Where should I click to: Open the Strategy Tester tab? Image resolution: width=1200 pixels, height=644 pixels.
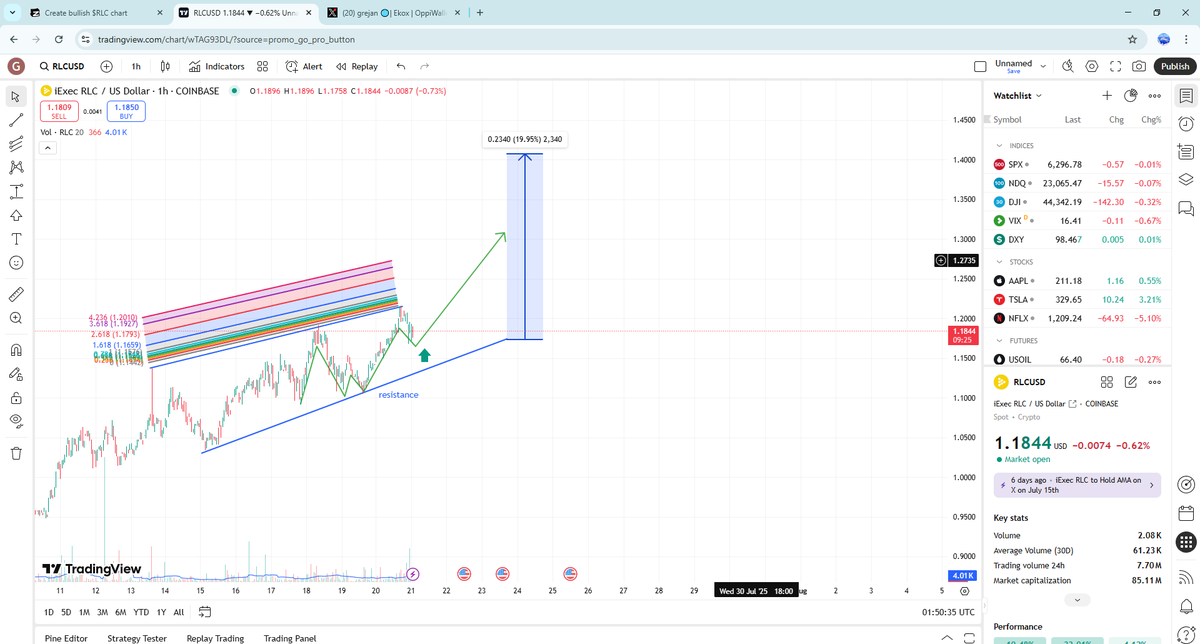coord(137,638)
